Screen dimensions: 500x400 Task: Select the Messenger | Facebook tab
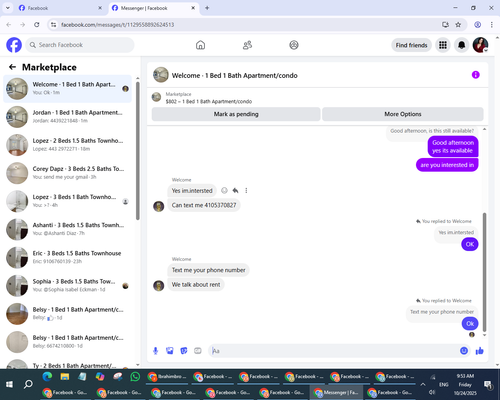(x=154, y=8)
